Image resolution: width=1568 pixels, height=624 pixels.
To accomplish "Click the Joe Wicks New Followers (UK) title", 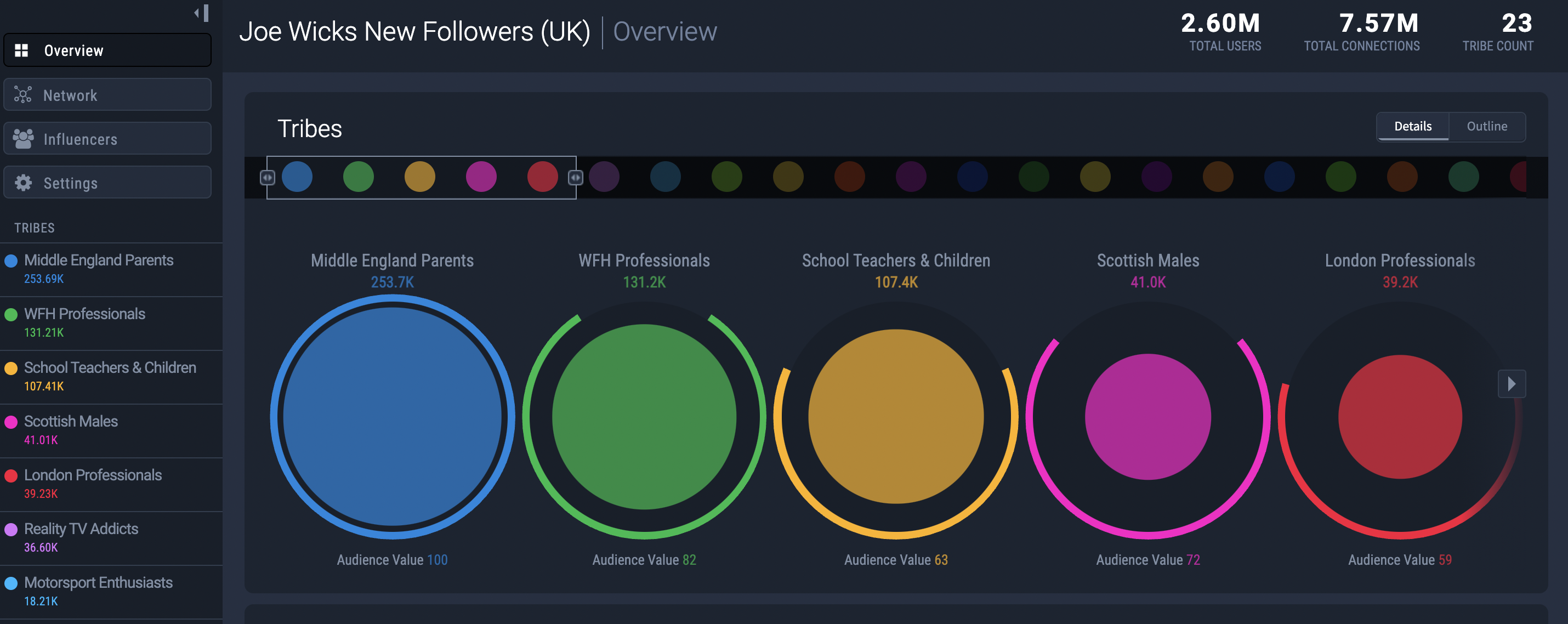I will coord(414,32).
